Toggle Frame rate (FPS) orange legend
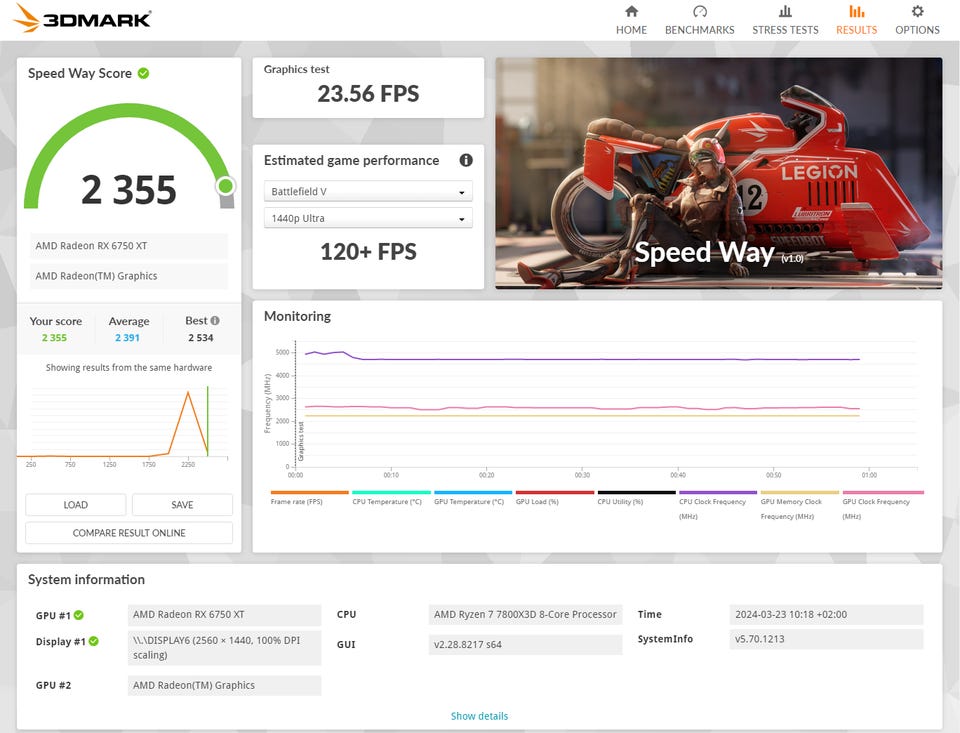The height and width of the screenshot is (733, 960). tap(309, 497)
